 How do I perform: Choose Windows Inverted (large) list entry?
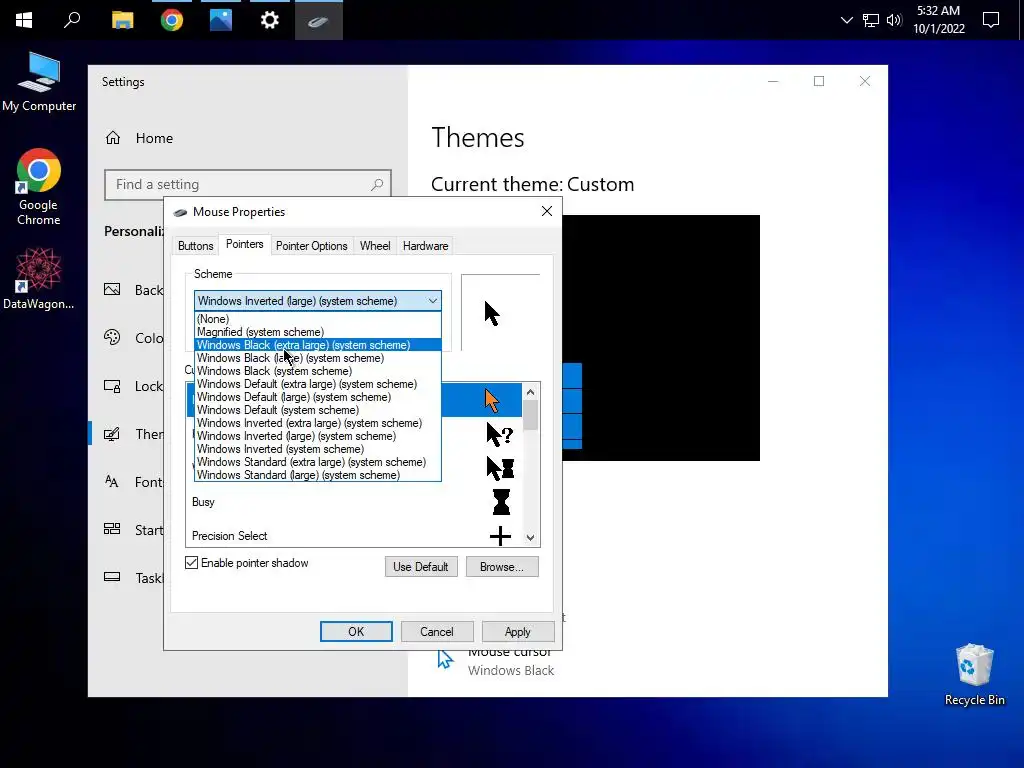(317, 436)
